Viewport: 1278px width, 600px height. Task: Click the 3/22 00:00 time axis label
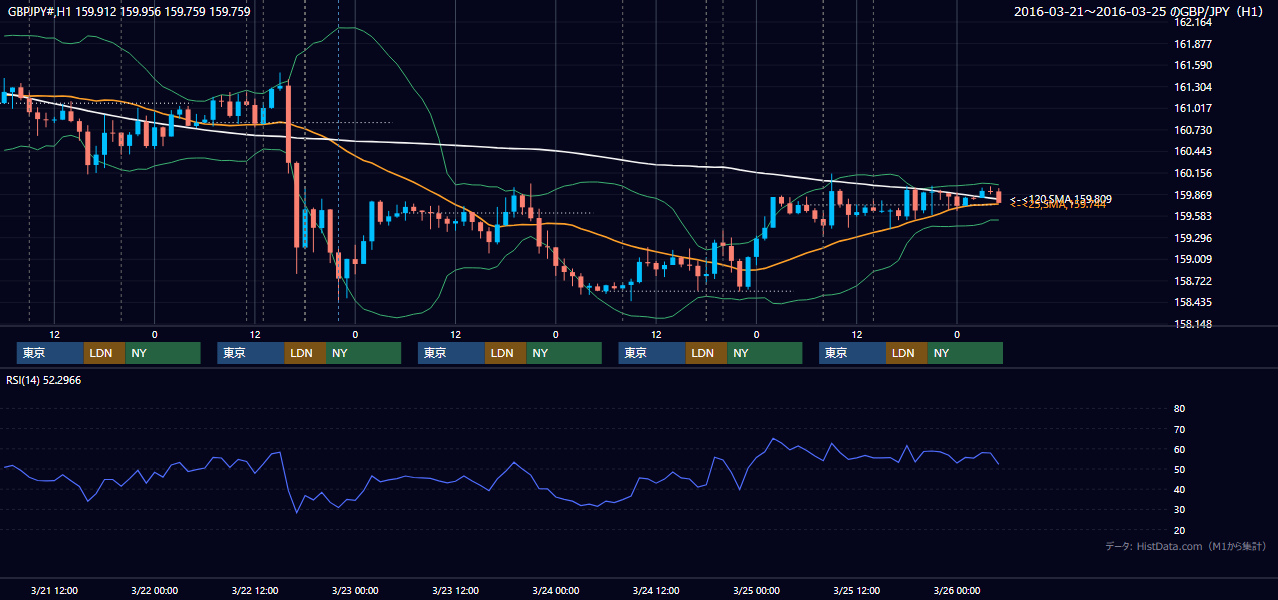154,590
